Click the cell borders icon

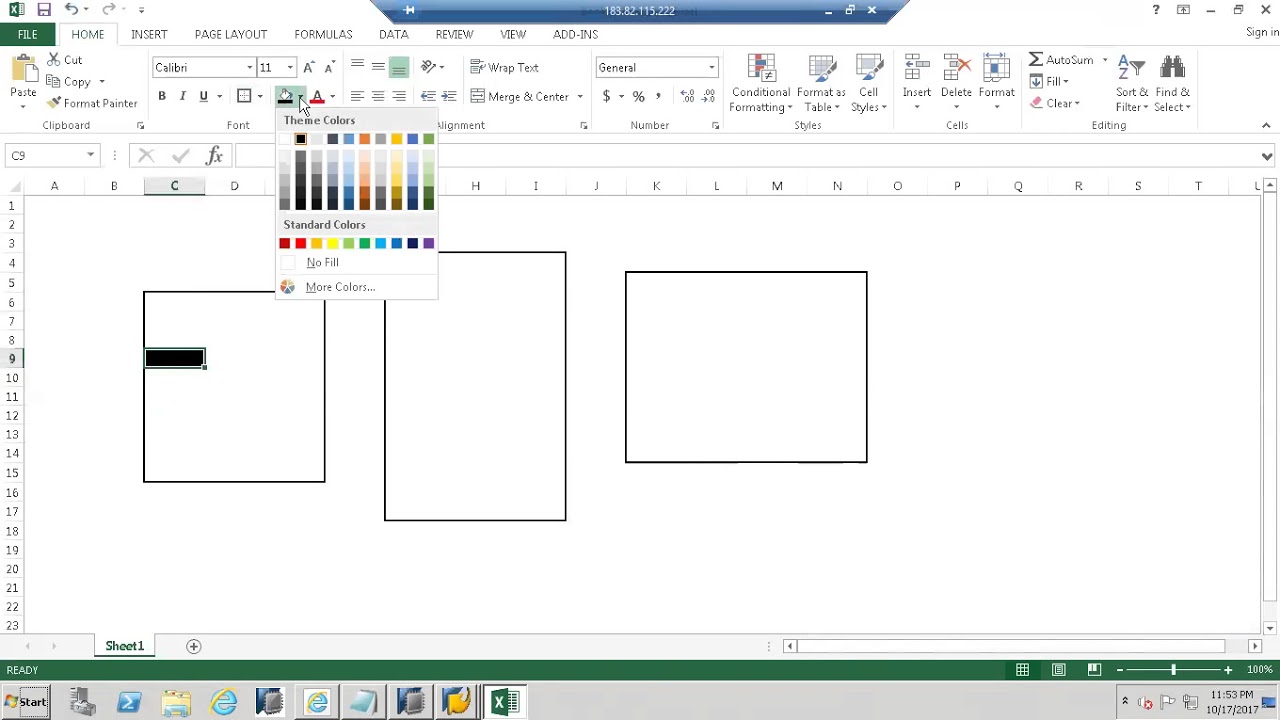(244, 97)
